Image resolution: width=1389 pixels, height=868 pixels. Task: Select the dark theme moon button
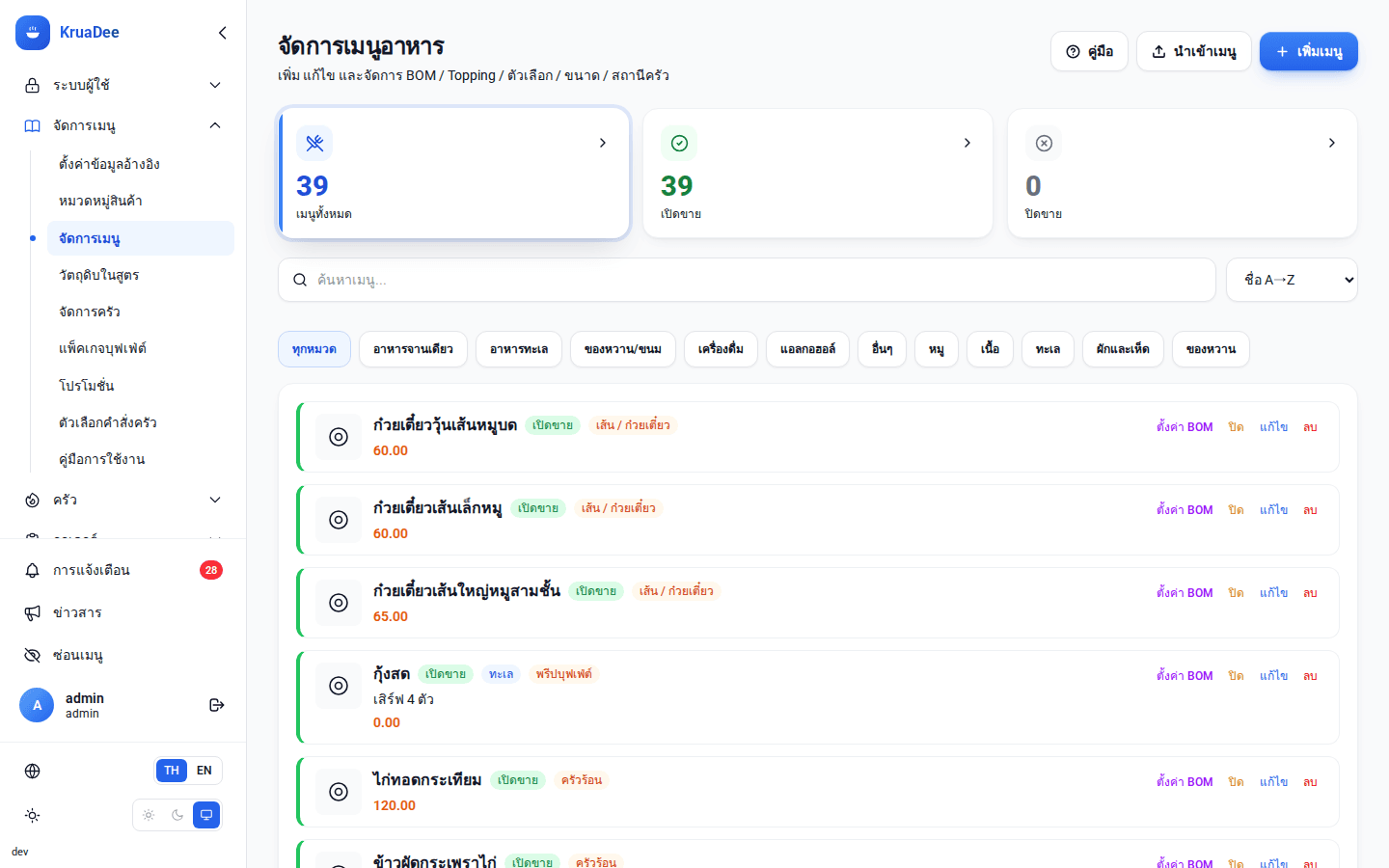coord(177,815)
